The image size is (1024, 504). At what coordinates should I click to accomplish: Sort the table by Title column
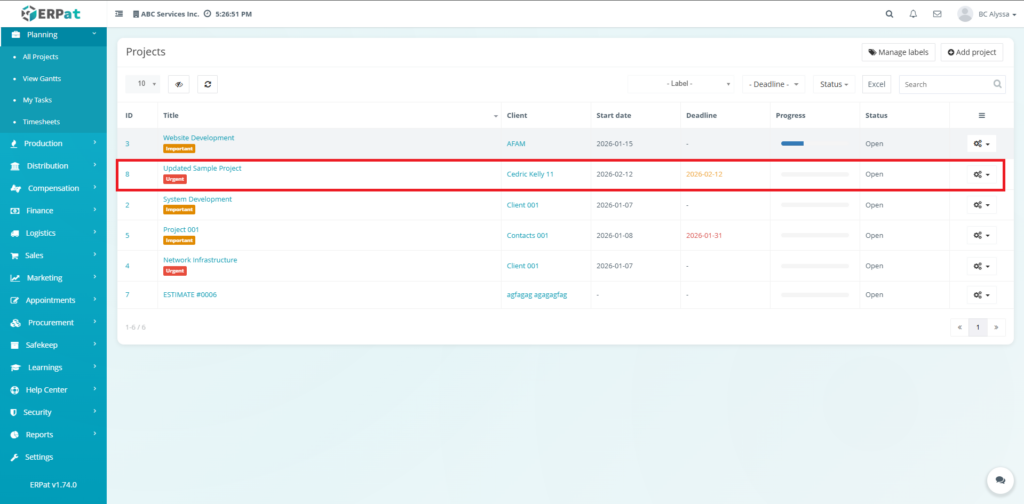point(328,116)
